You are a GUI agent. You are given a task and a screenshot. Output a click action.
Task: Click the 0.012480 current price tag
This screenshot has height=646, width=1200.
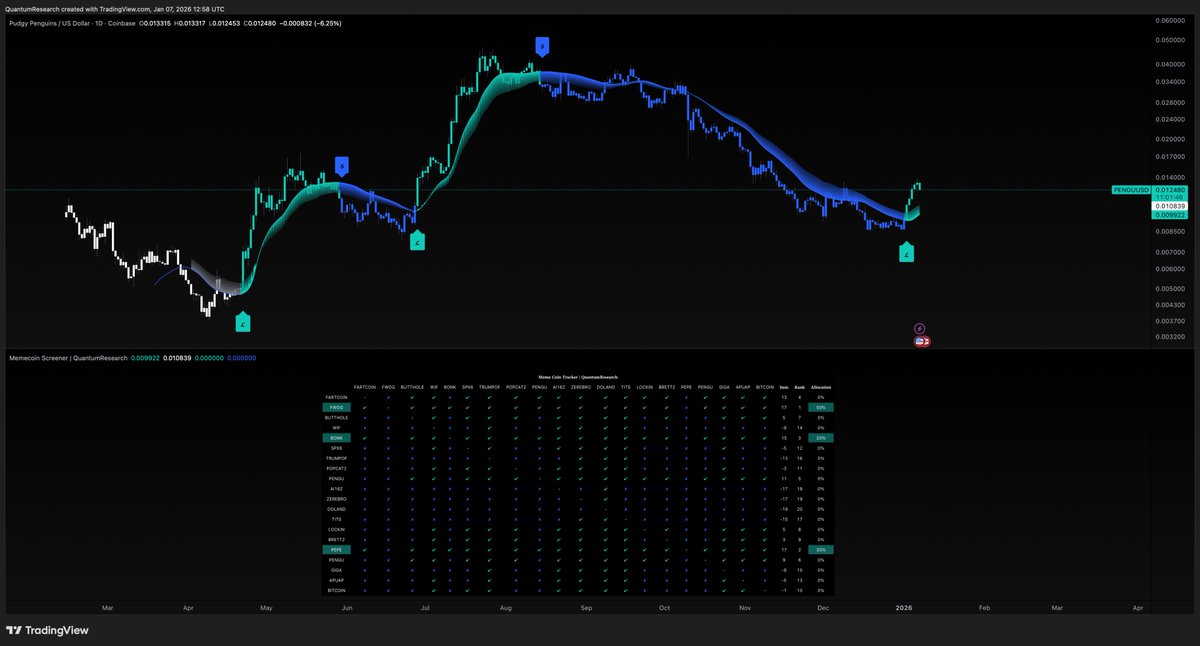(1172, 190)
